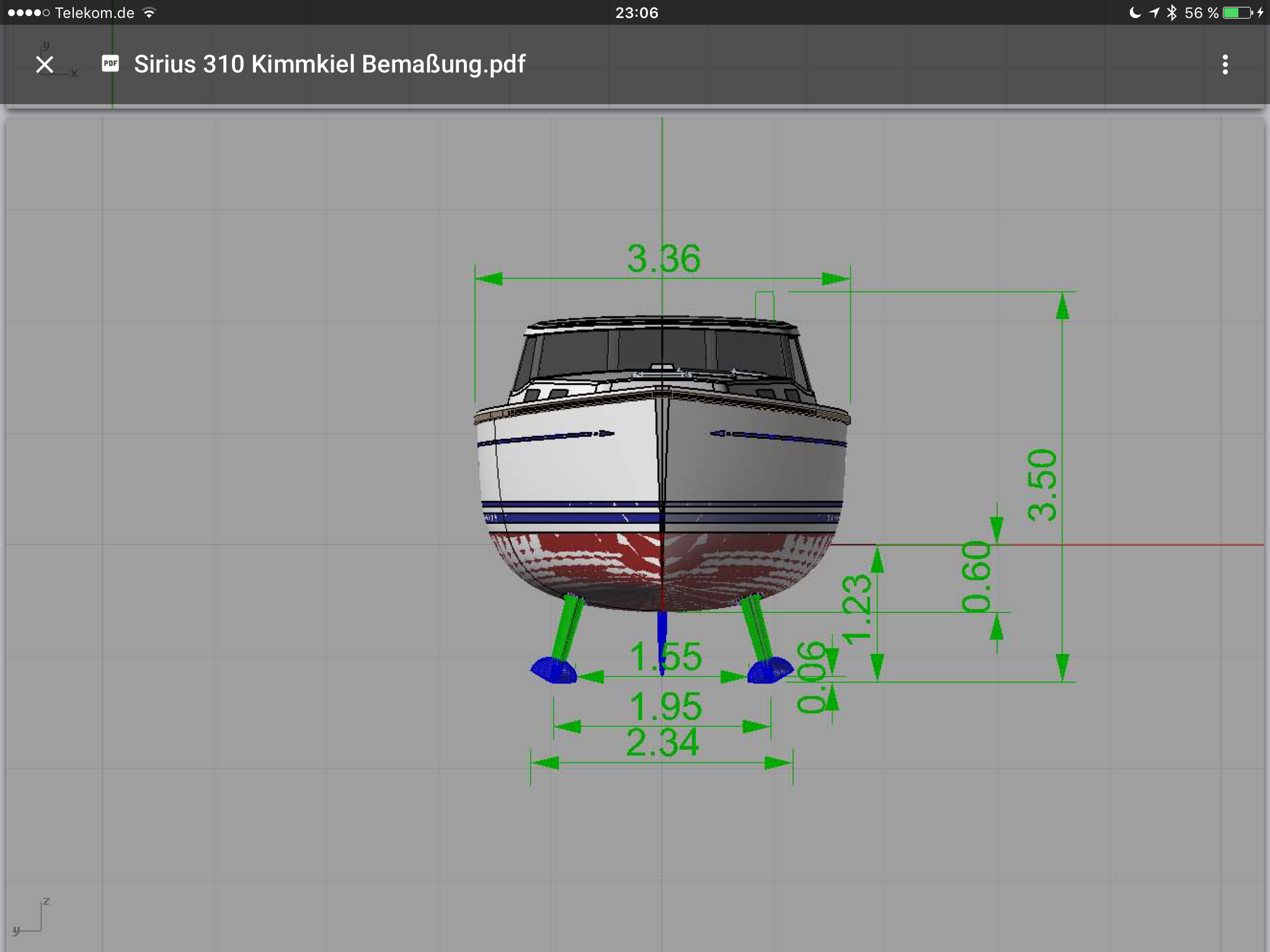Open the three-dot more options menu
The height and width of the screenshot is (952, 1270).
pyautogui.click(x=1225, y=64)
